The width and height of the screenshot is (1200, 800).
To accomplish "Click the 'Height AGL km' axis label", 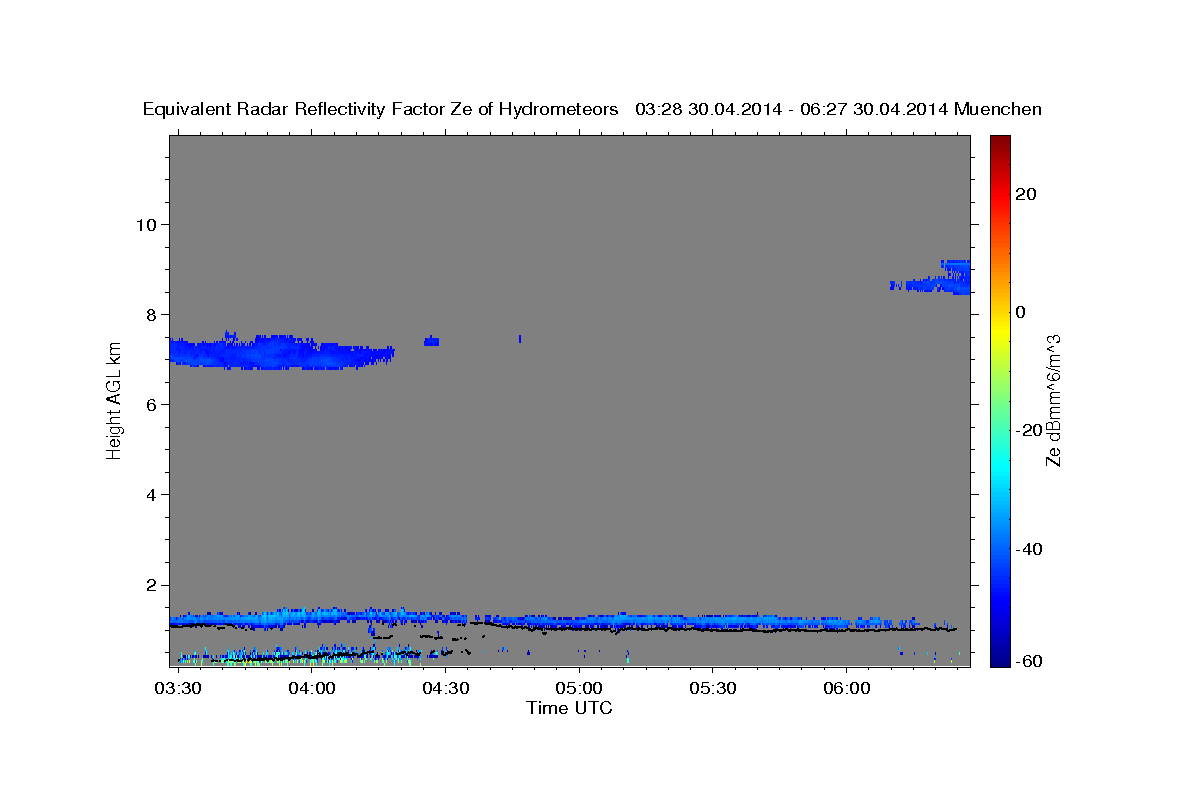I will (x=114, y=399).
